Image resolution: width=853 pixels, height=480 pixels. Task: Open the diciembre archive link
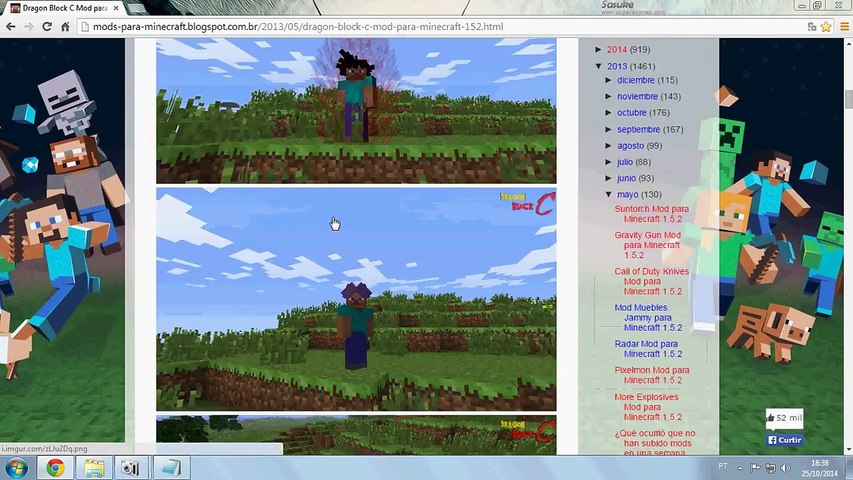coord(635,80)
